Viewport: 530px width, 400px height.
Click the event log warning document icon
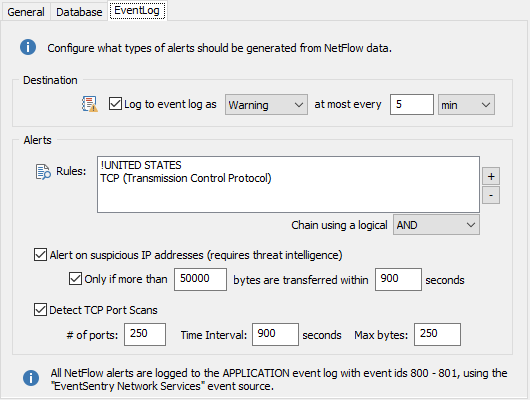(x=90, y=104)
